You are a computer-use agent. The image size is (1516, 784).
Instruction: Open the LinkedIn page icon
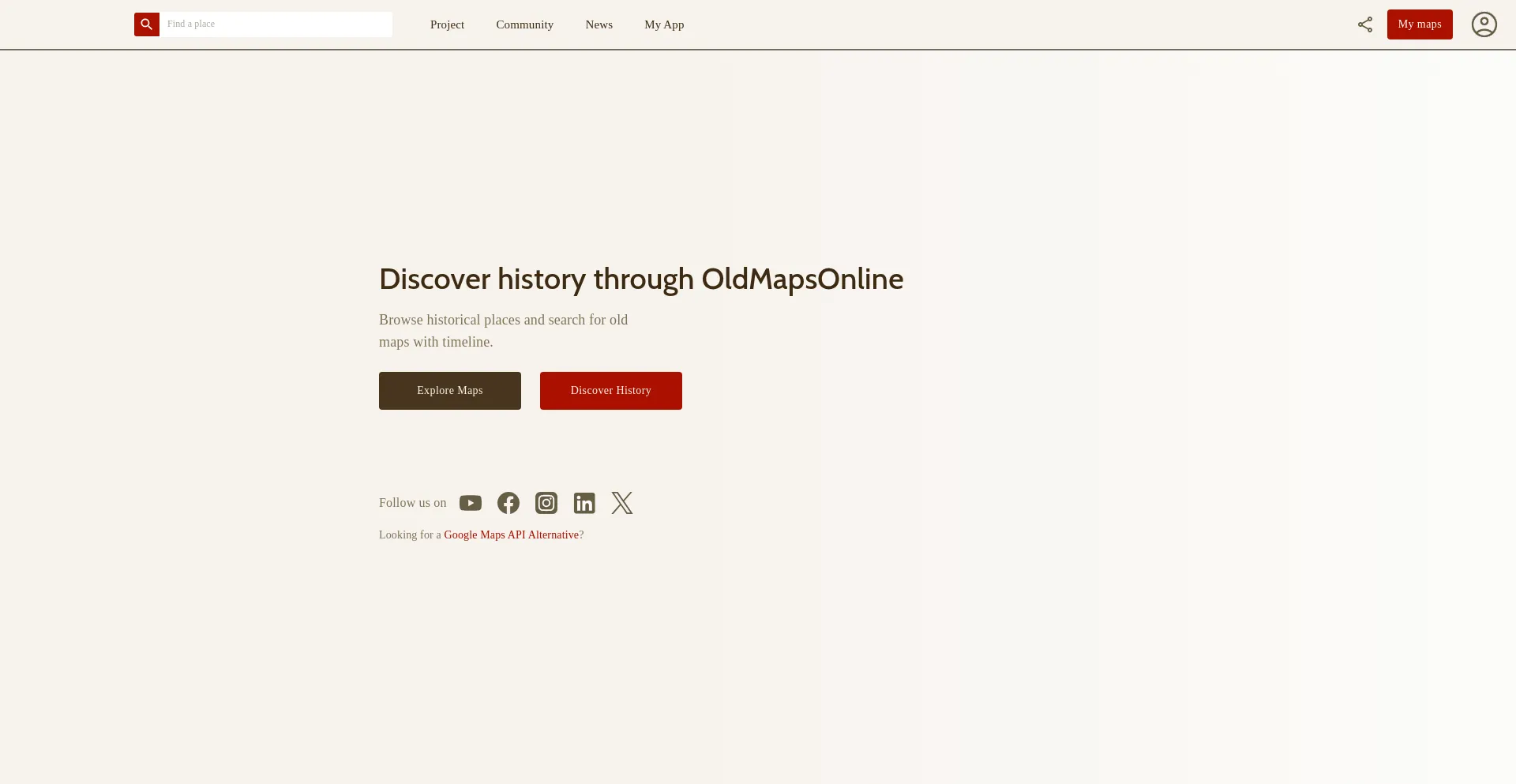coord(584,503)
